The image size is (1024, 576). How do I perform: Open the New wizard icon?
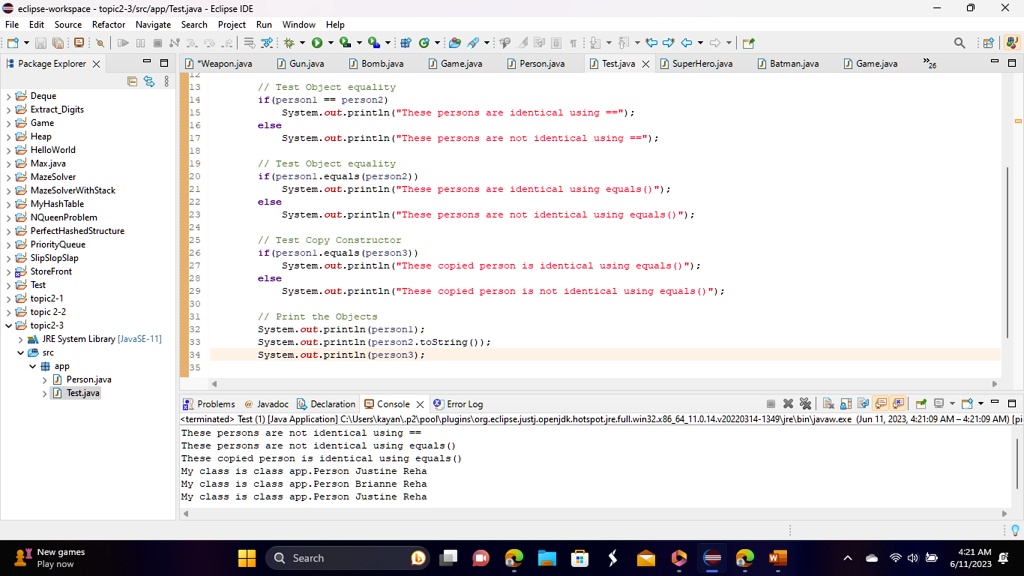[x=13, y=43]
